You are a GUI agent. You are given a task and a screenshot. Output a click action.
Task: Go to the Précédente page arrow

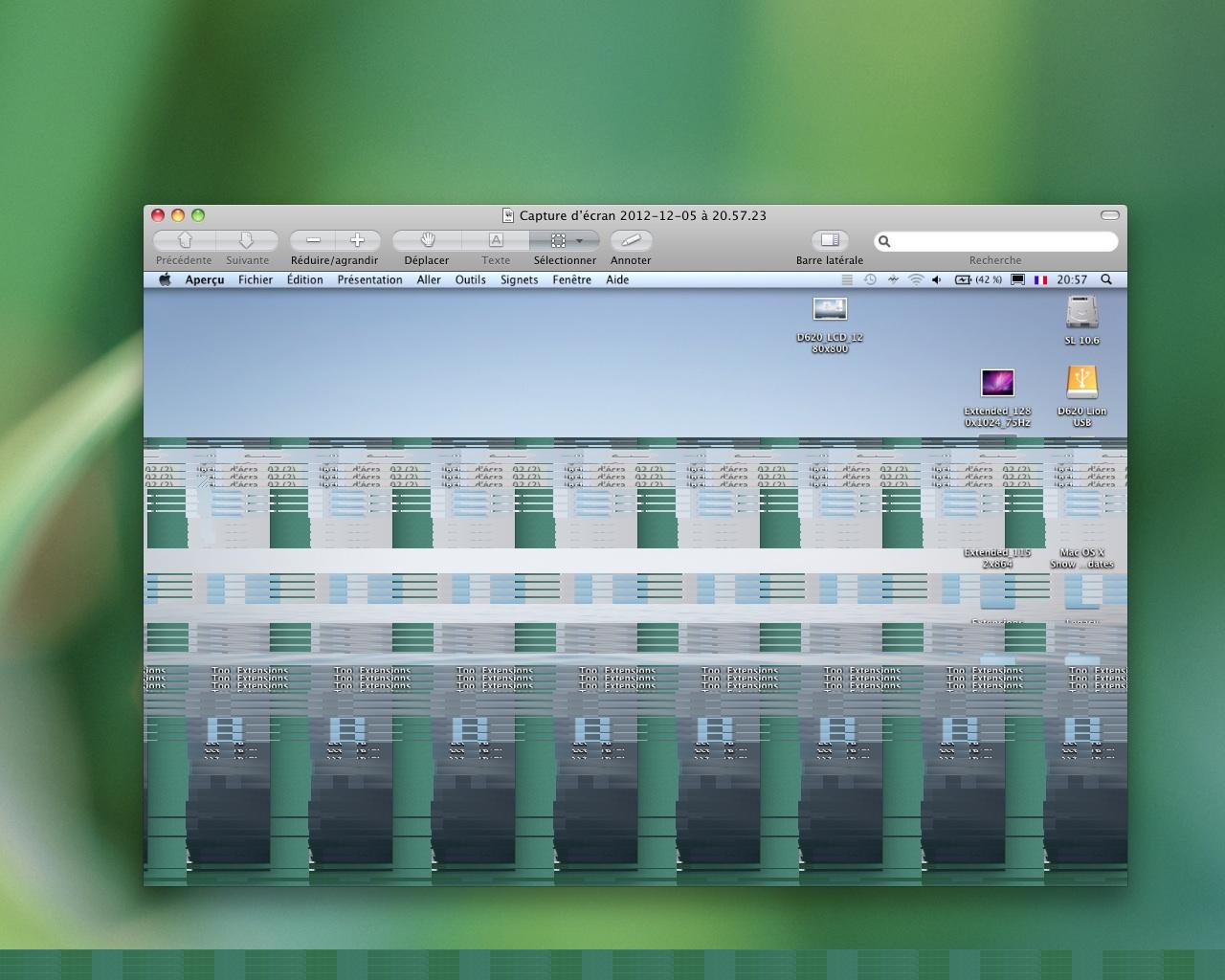[185, 240]
